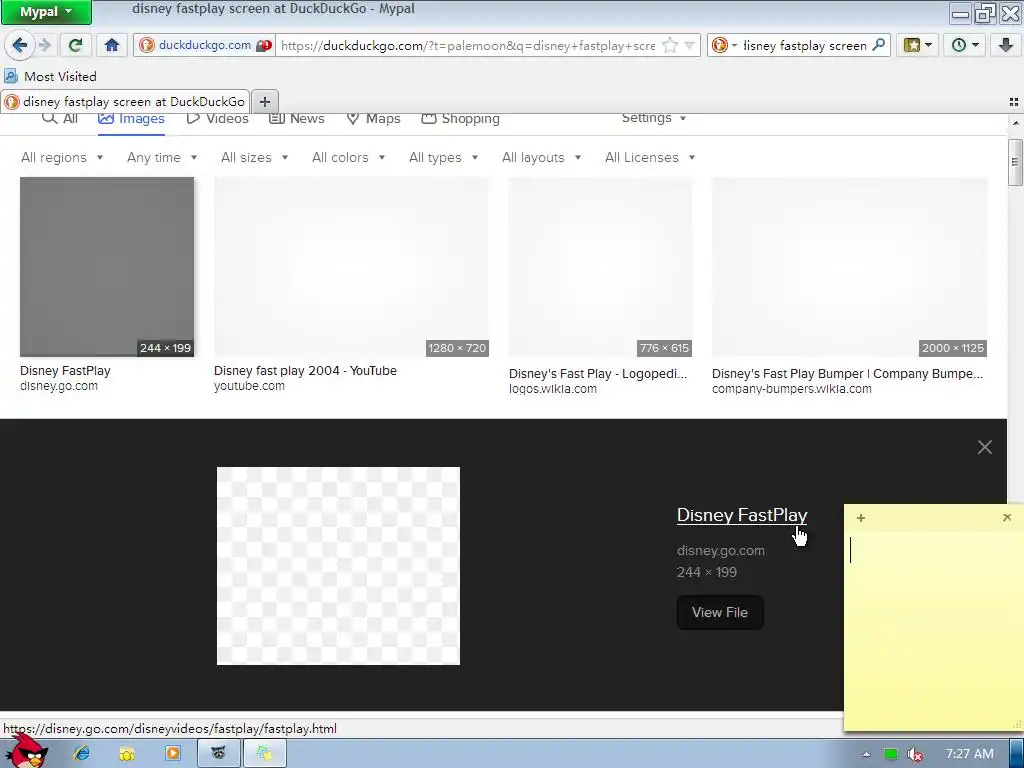Open the 7:27 AM clock in the tray

[x=969, y=754]
